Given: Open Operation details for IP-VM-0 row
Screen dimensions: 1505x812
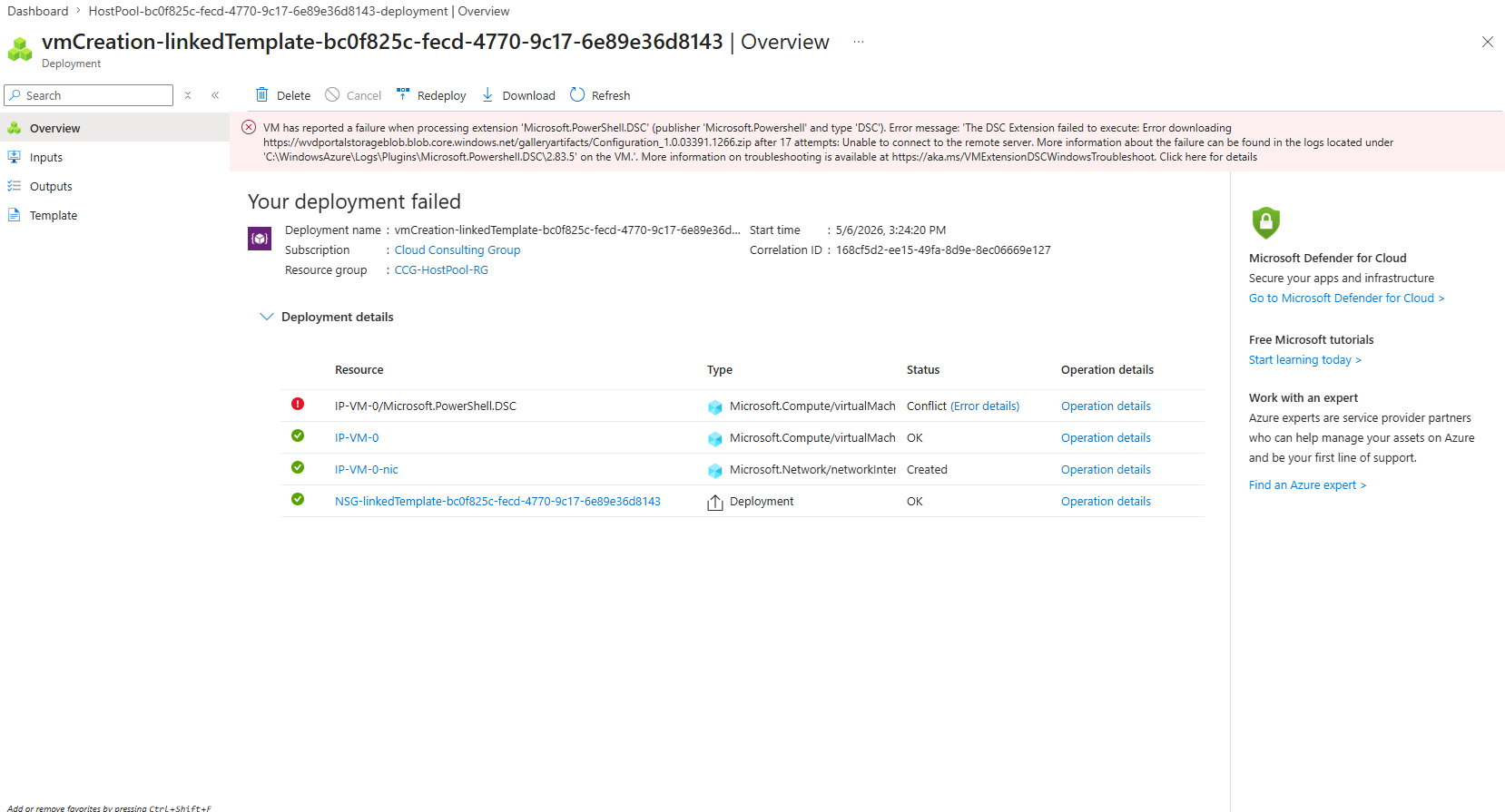Looking at the screenshot, I should [x=1106, y=438].
